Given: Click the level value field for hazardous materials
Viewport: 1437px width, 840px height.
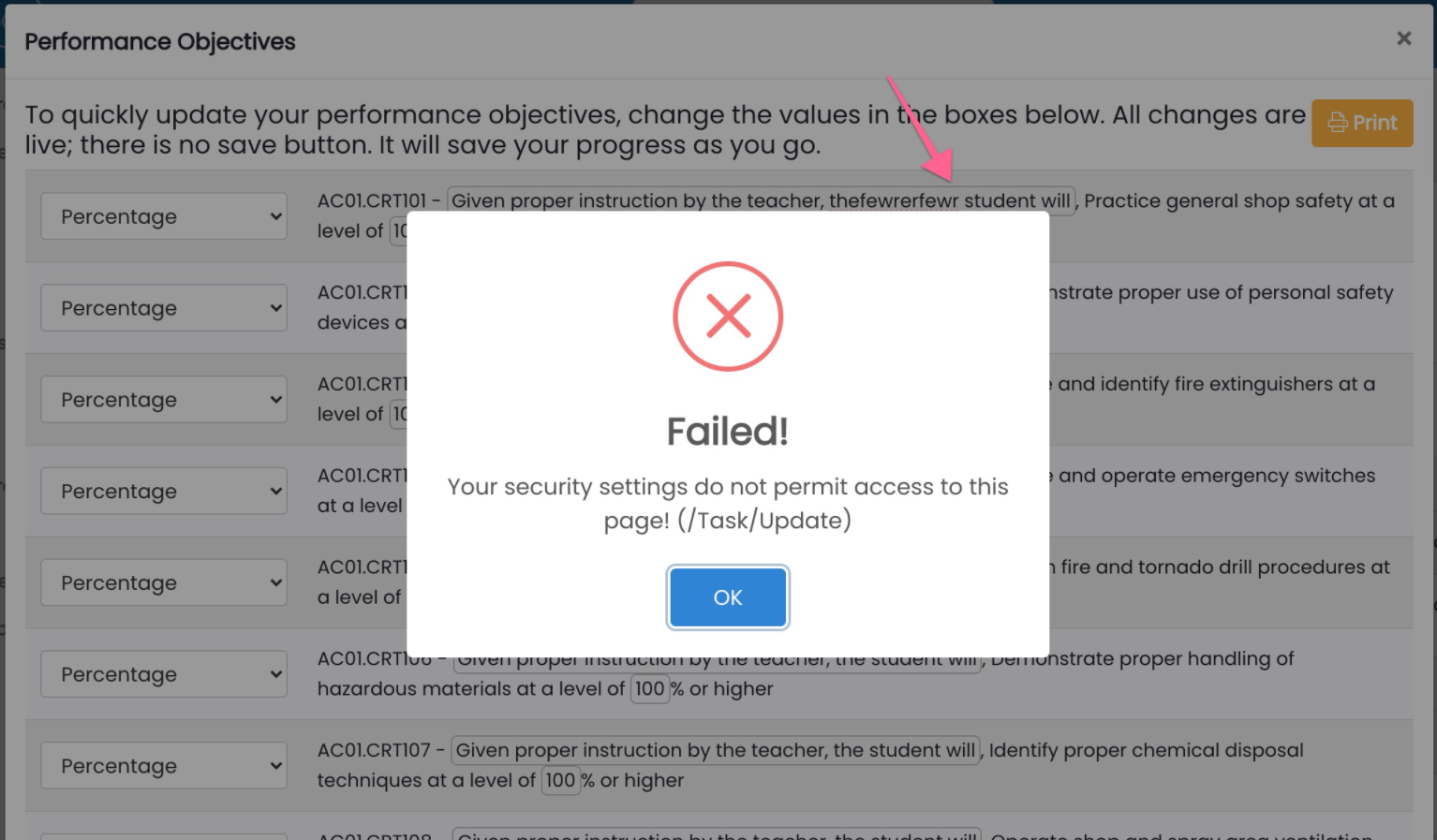Looking at the screenshot, I should click(x=649, y=689).
